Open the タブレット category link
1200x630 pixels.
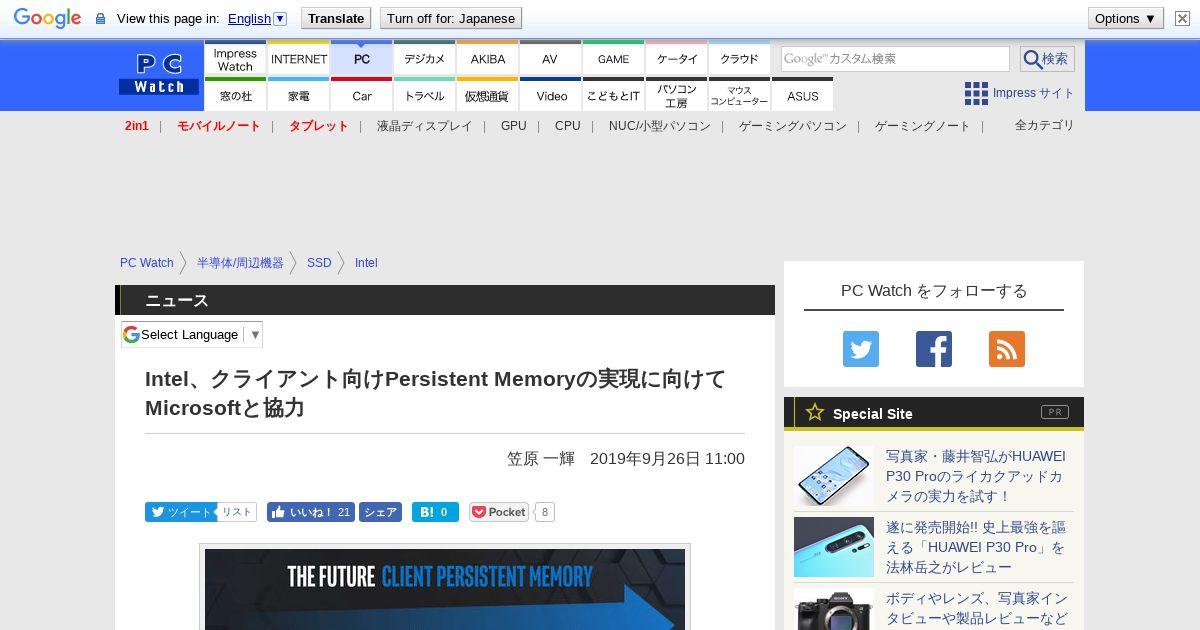click(x=319, y=126)
